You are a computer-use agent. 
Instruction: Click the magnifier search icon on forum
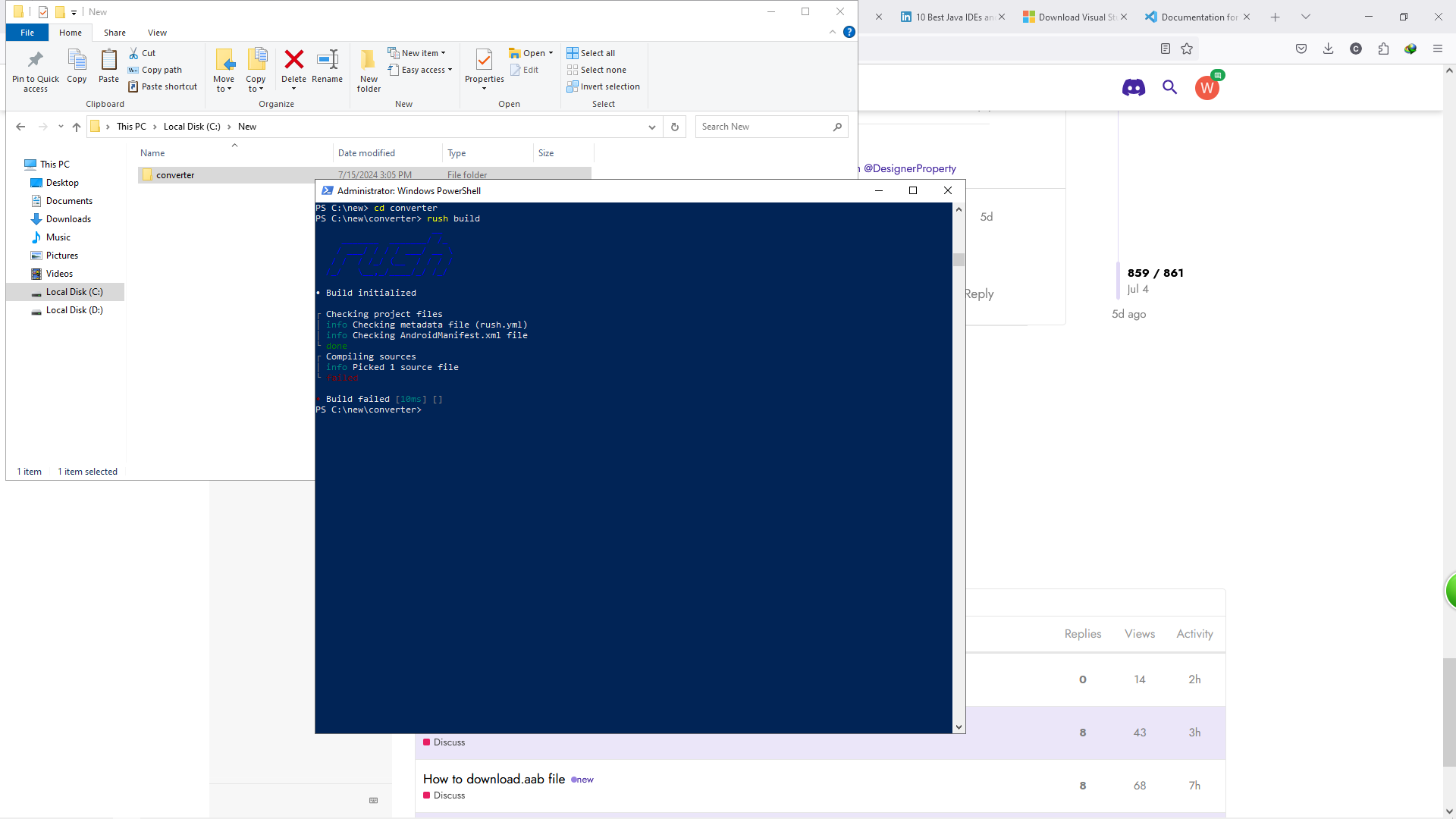tap(1169, 88)
